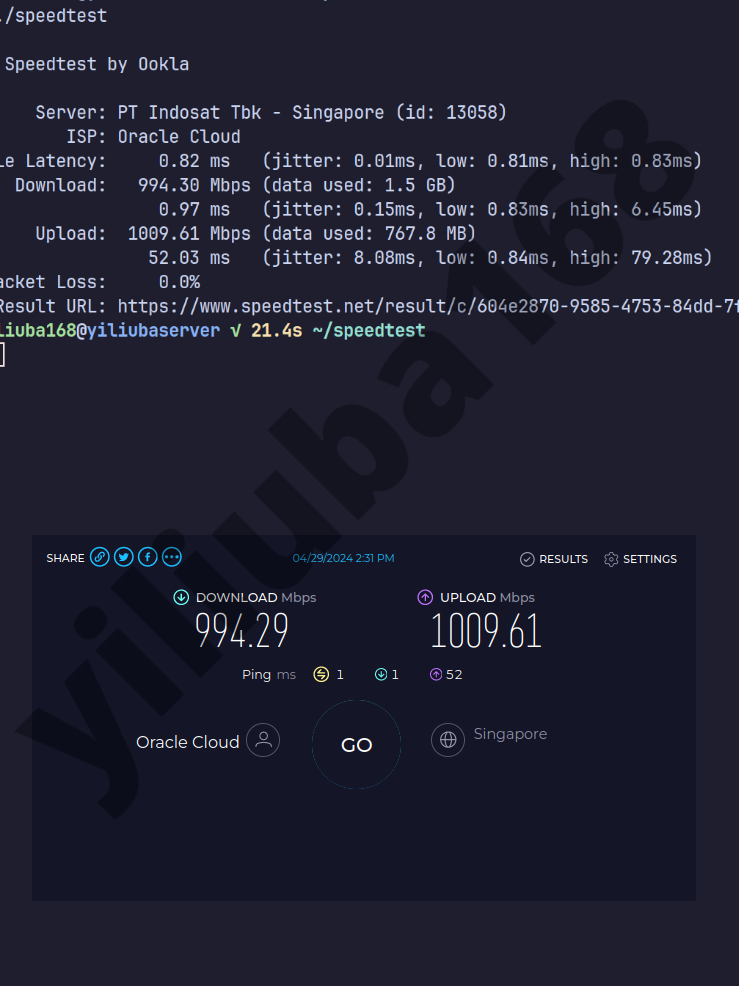Screen dimensions: 739x986
Task: Click the 994.29 download speed value
Action: 242,632
